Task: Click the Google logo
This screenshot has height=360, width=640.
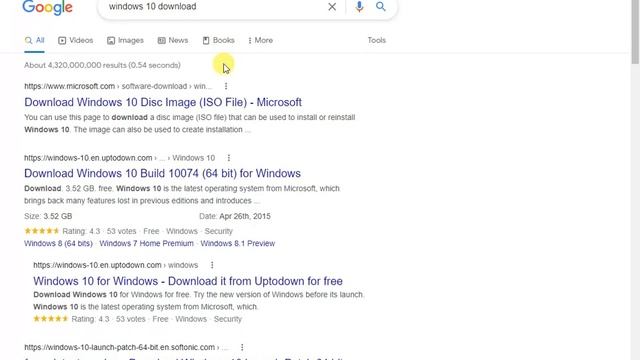Action: [x=47, y=7]
